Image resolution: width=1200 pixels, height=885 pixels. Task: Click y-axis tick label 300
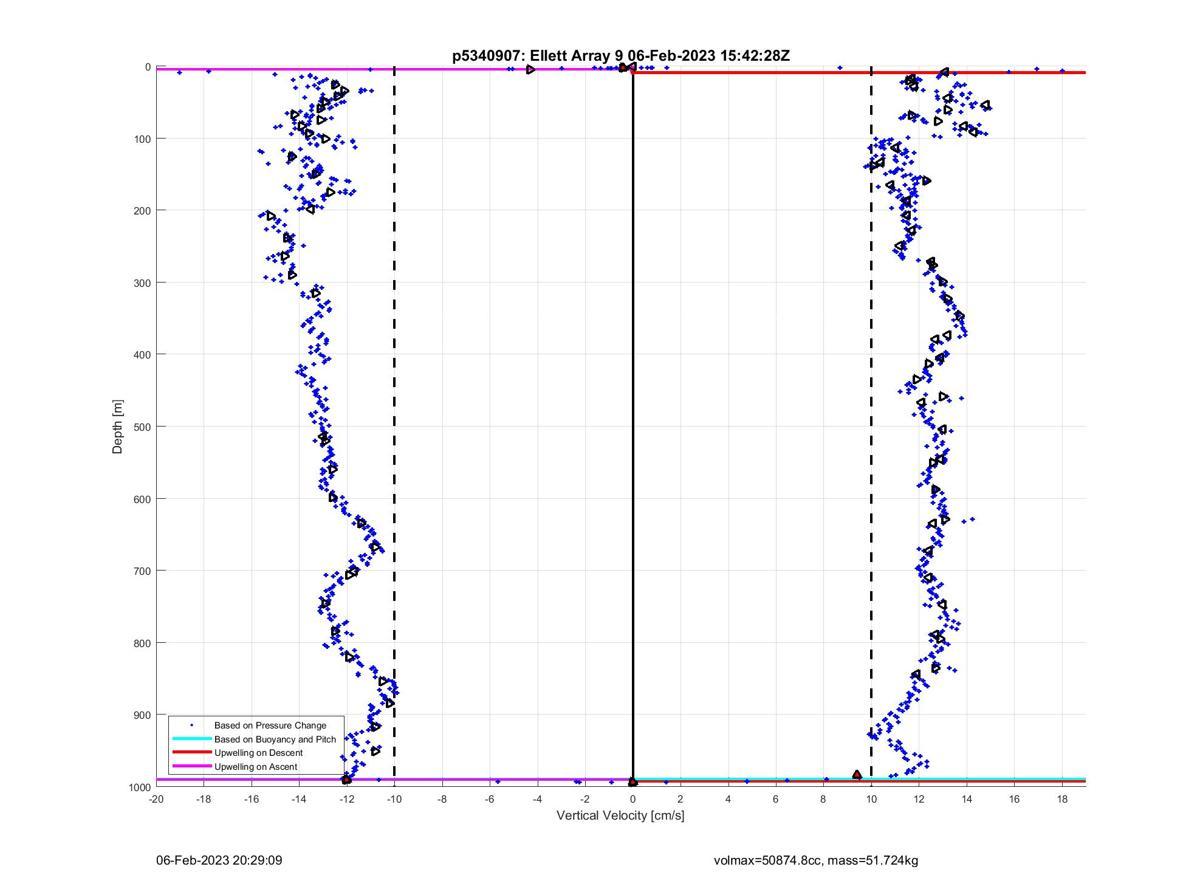[x=141, y=282]
